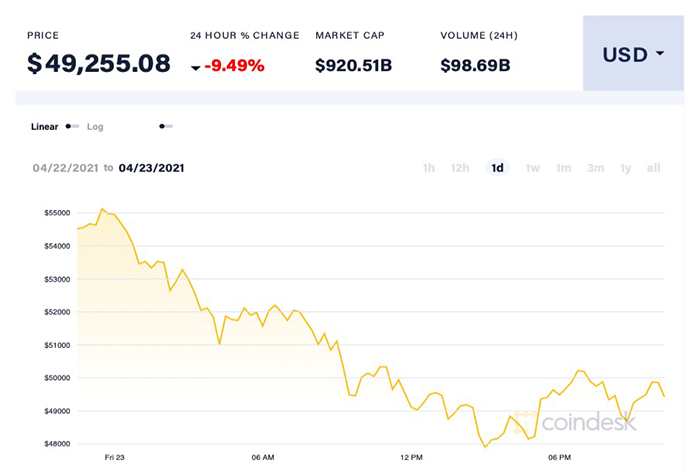Select the 1h time range
The height and width of the screenshot is (473, 700).
coord(429,168)
